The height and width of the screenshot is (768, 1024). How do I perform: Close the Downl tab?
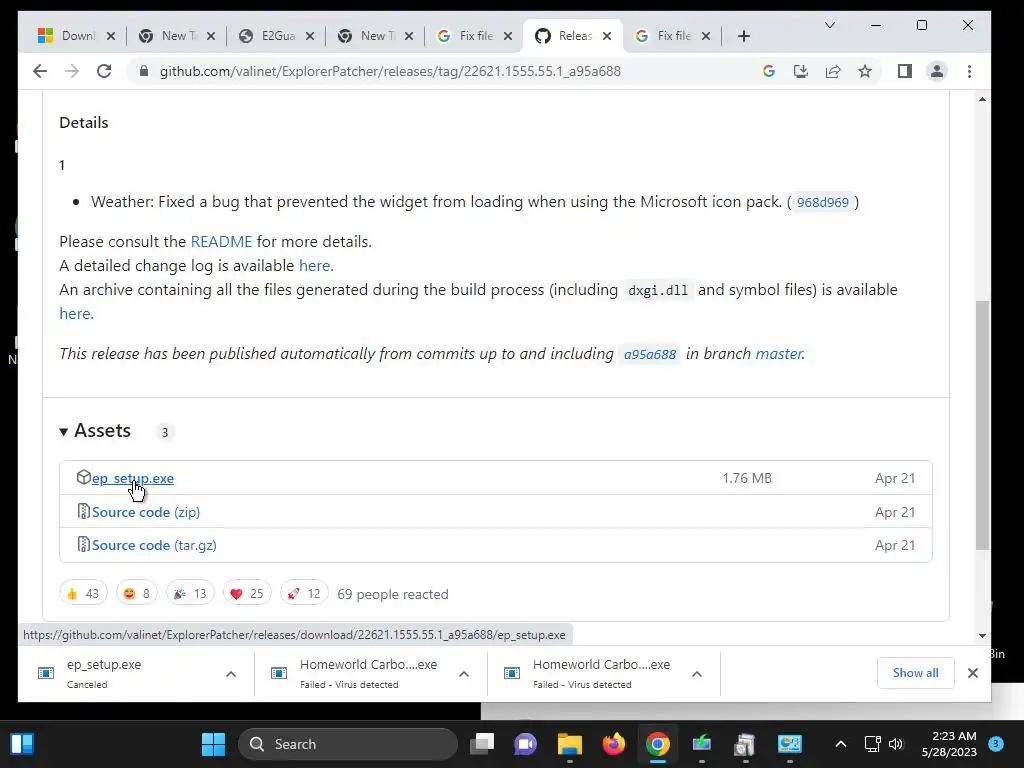click(111, 36)
